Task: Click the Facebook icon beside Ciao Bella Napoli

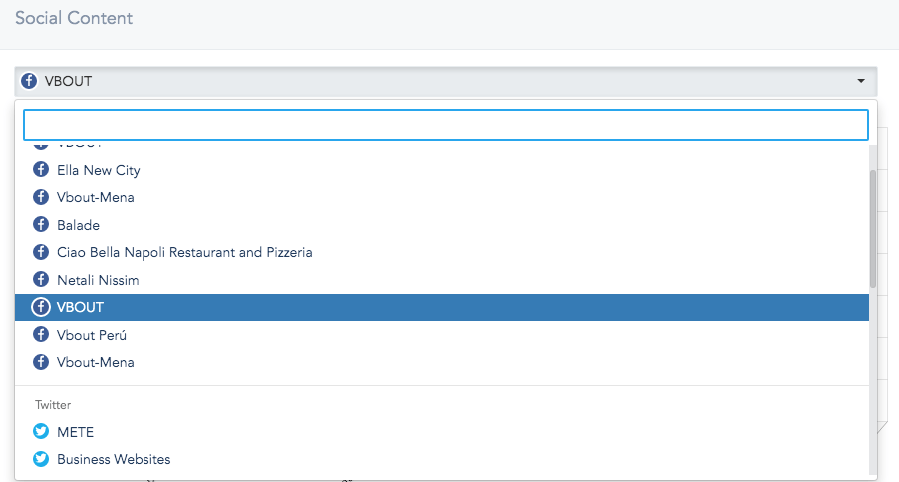Action: pos(41,252)
